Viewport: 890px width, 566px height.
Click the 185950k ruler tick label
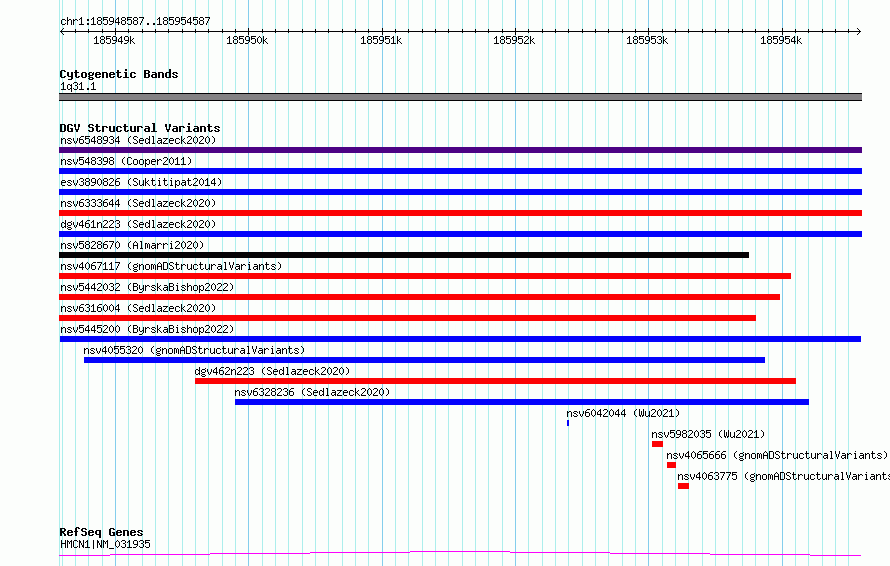[247, 40]
